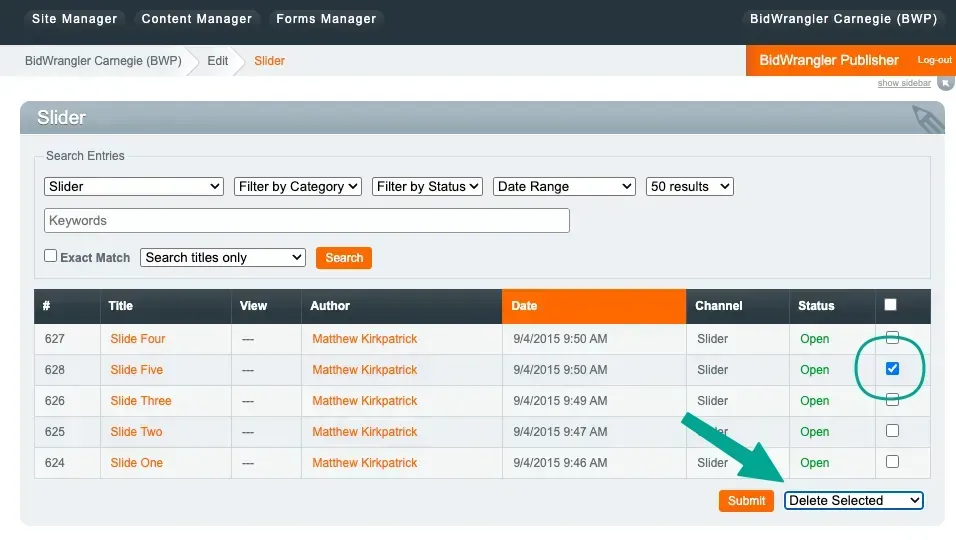This screenshot has width=956, height=540.
Task: Sort by the Channel column header
Action: click(738, 306)
